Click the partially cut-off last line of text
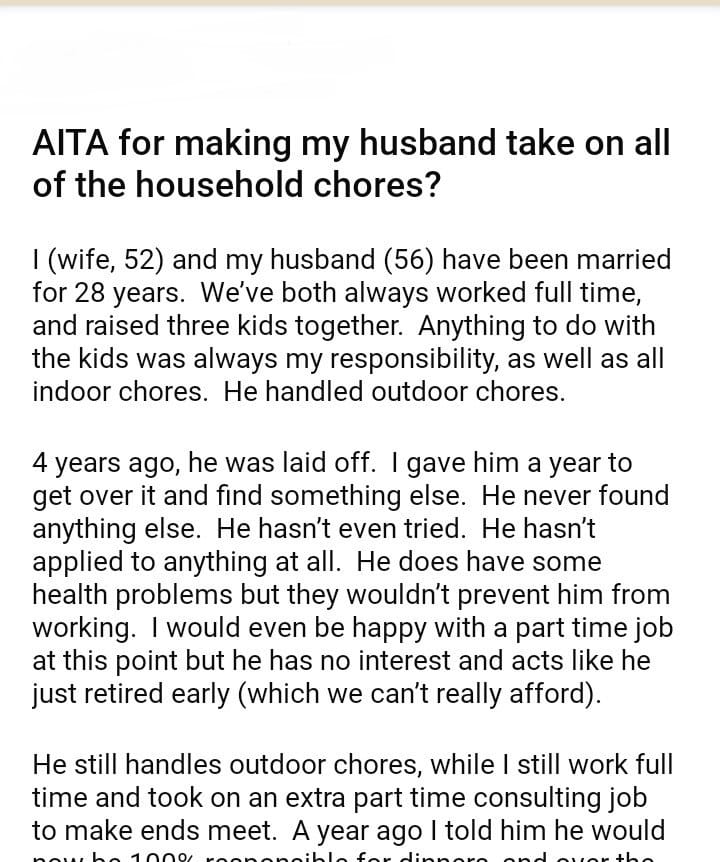Image resolution: width=720 pixels, height=862 pixels. [351, 857]
